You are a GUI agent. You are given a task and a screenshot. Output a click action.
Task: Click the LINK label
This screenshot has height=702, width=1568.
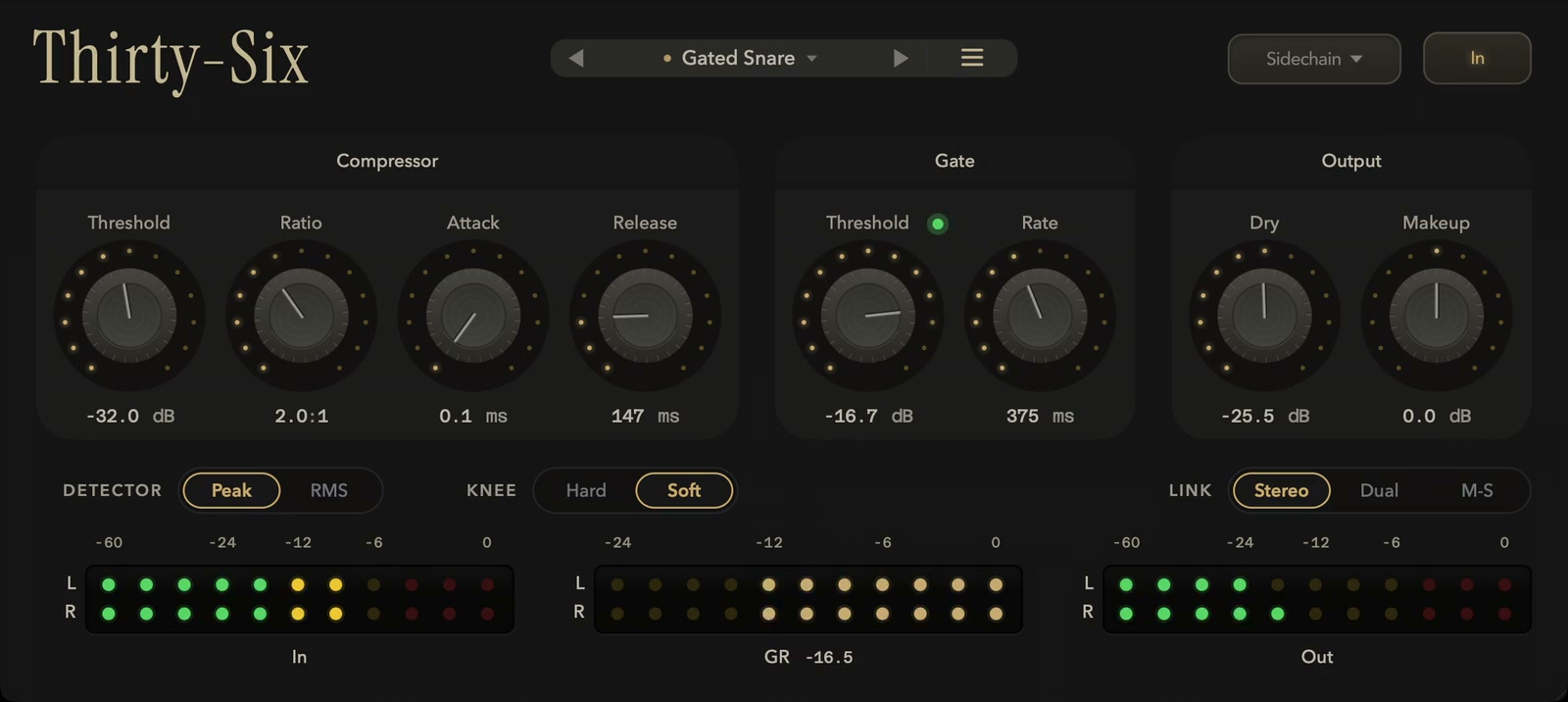pos(1190,490)
